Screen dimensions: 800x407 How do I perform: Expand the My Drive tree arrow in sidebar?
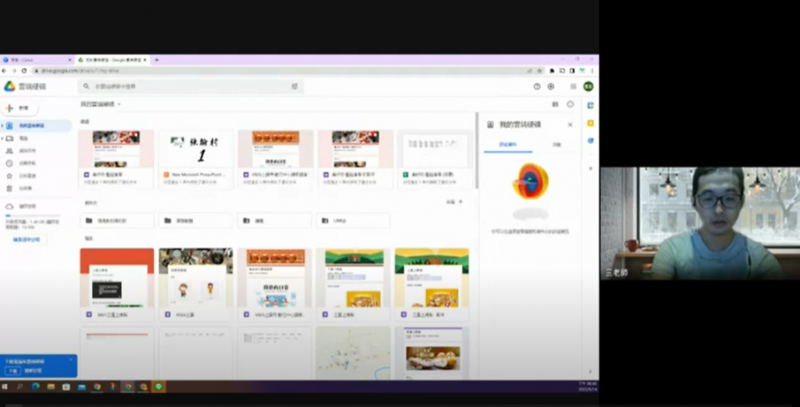click(4, 126)
